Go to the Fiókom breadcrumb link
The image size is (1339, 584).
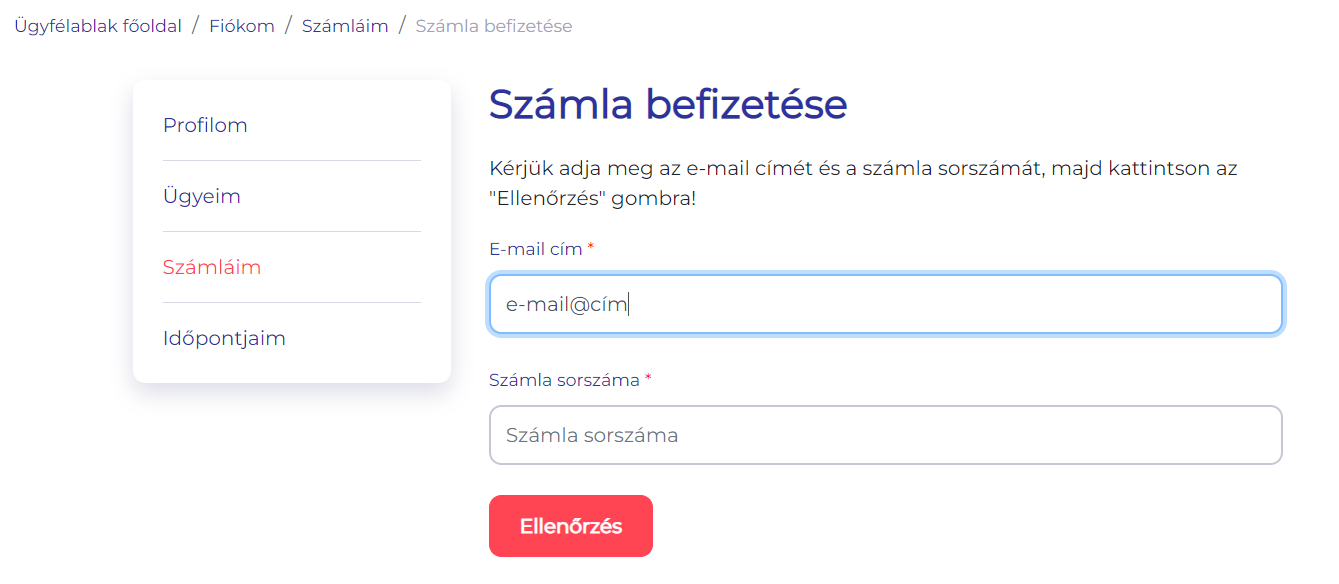coord(241,26)
